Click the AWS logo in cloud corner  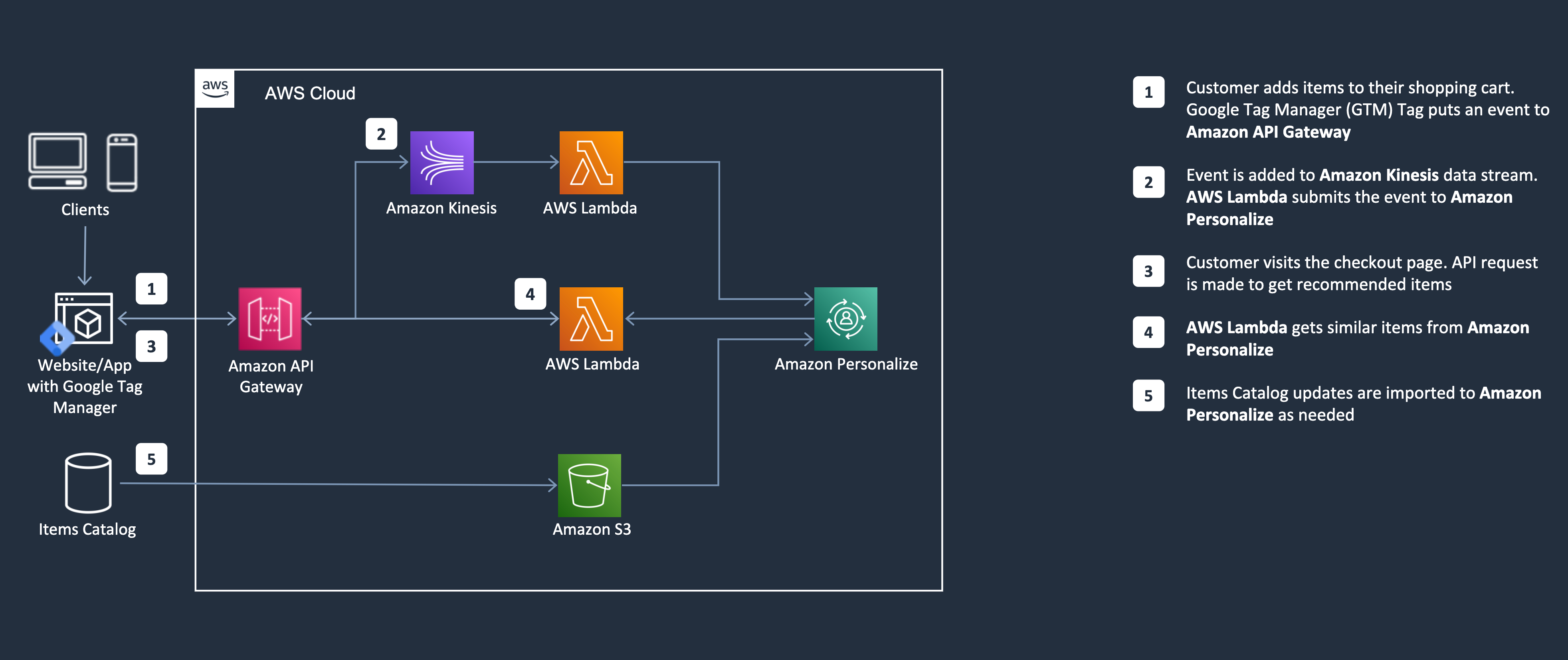coord(215,89)
